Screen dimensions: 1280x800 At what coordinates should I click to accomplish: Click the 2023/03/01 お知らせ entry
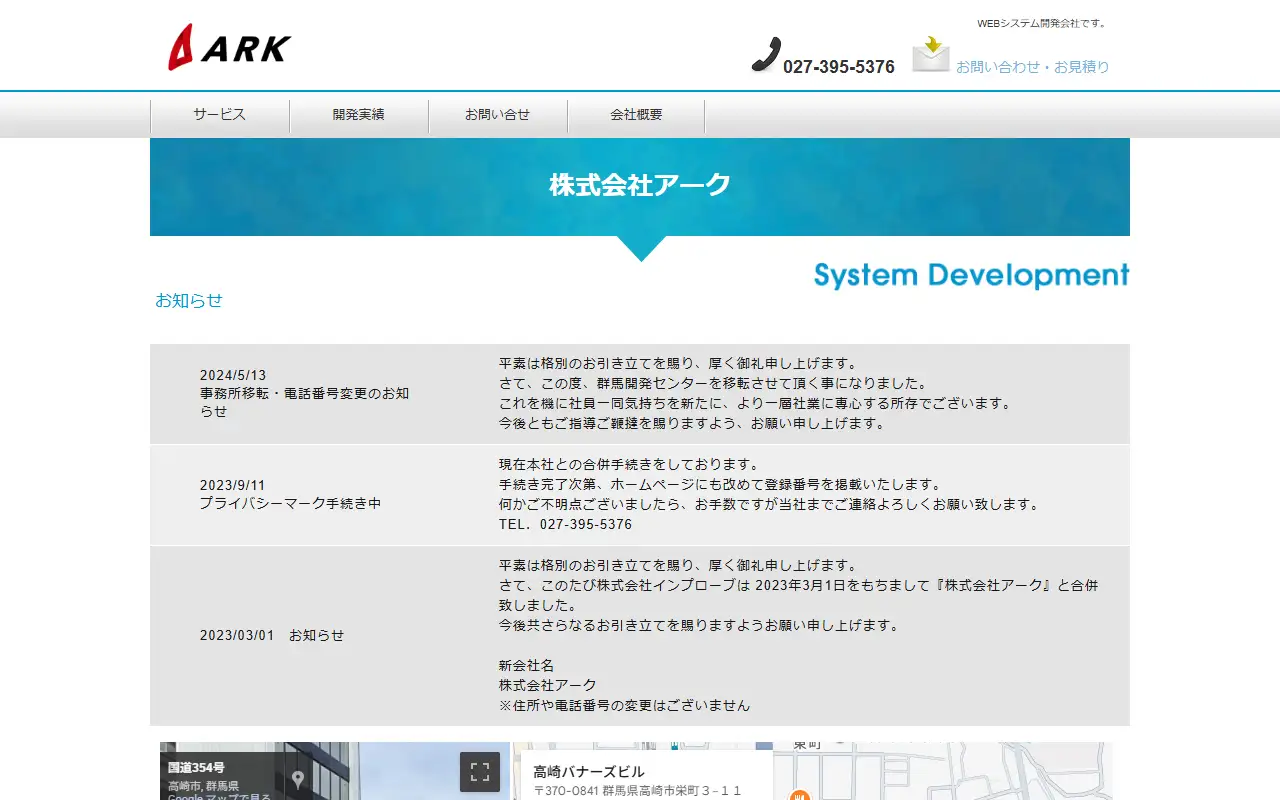(272, 635)
